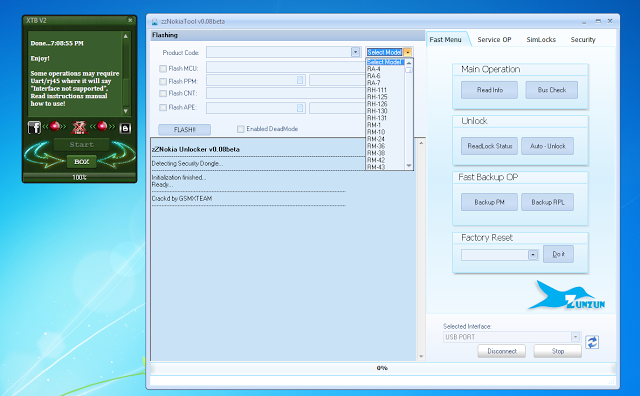Enable Flash APE checkbox
This screenshot has width=640, height=396.
pos(163,107)
